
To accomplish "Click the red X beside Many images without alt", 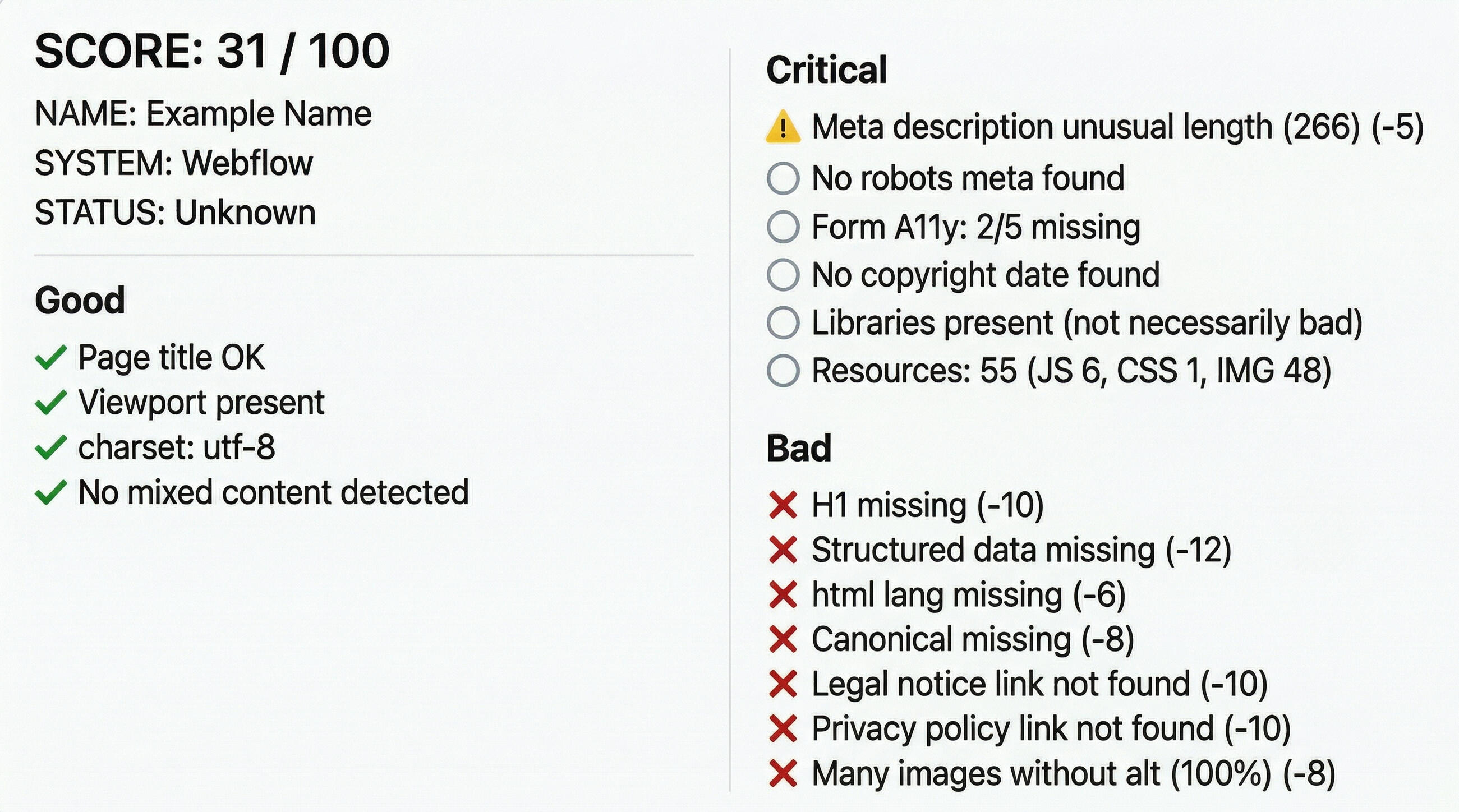I will pyautogui.click(x=783, y=773).
